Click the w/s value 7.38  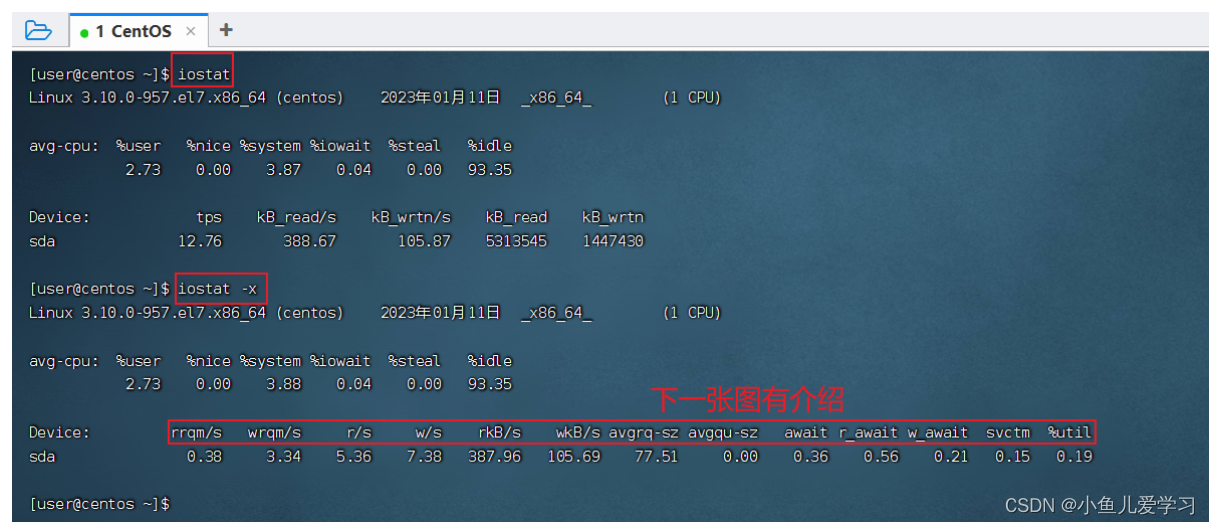click(x=424, y=457)
